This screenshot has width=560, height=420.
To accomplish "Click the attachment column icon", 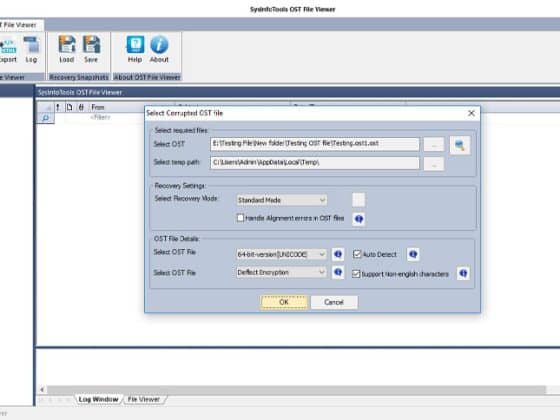I will pyautogui.click(x=81, y=107).
